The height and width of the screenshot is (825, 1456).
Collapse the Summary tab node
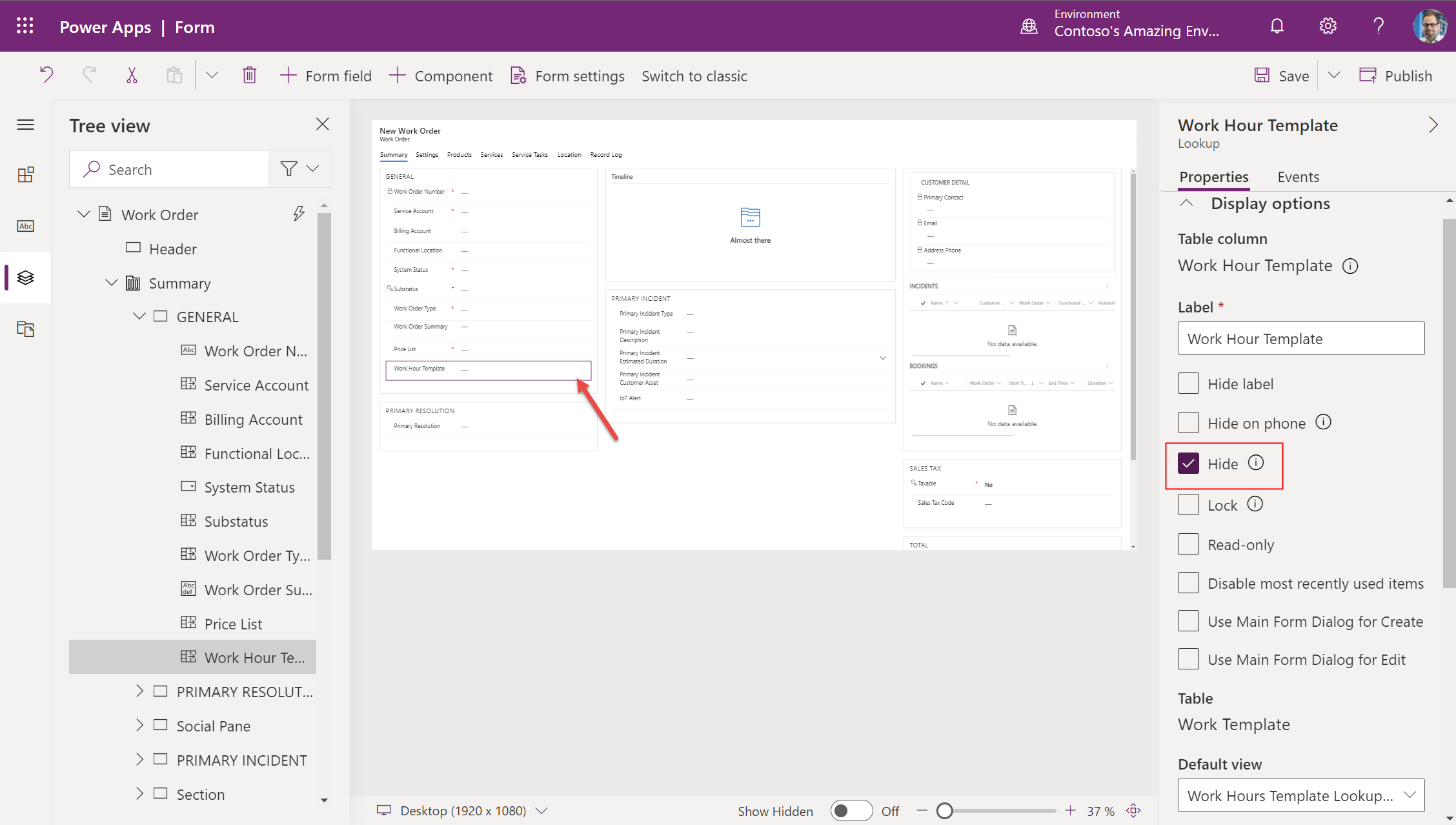(112, 283)
